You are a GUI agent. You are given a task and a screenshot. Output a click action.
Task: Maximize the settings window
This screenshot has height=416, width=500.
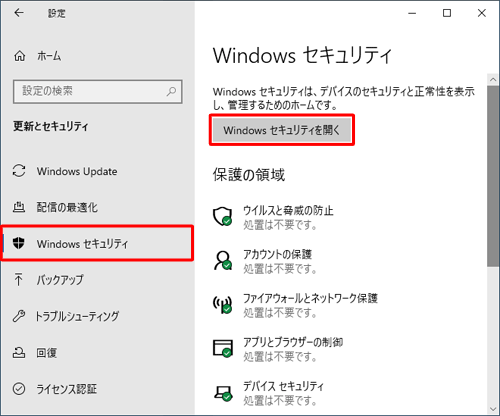coord(447,13)
